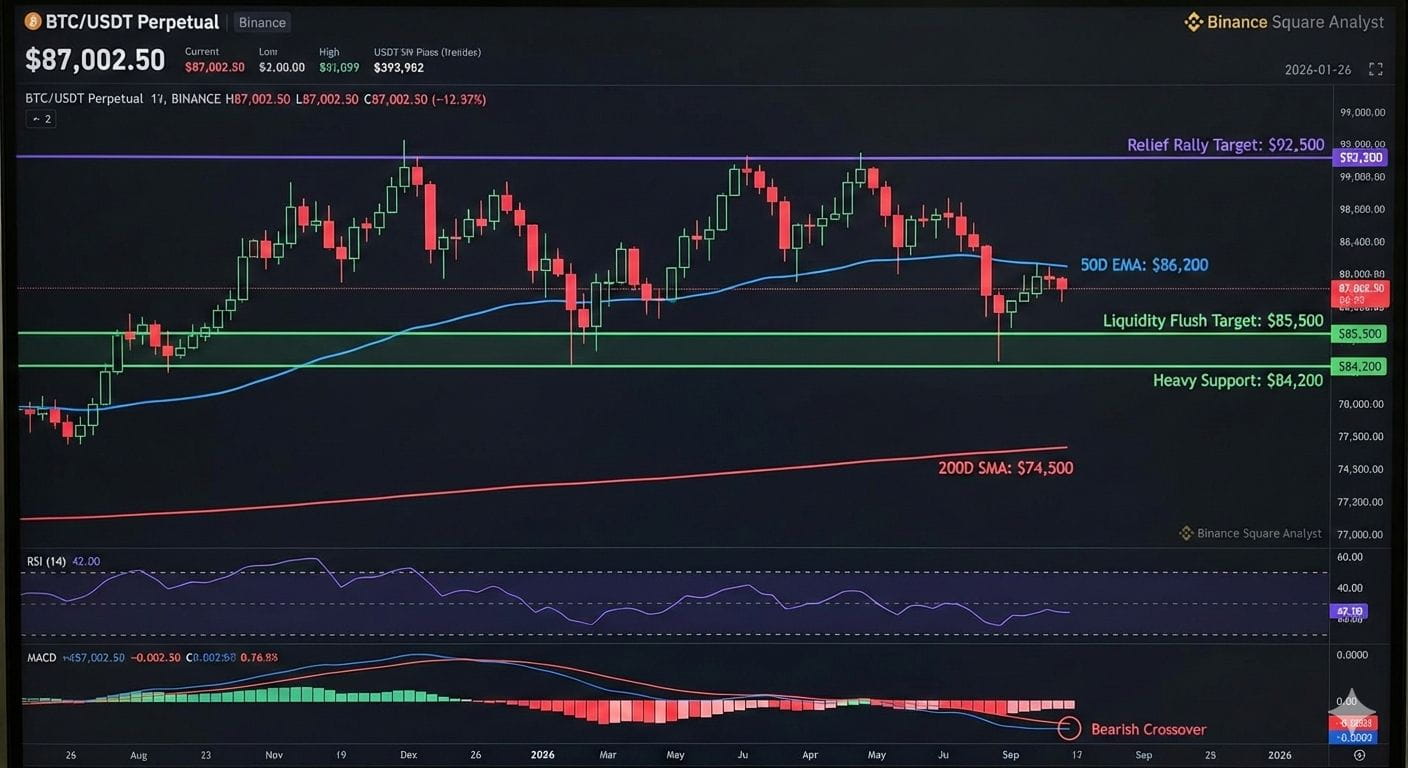Click the Mar label on the time axis

tap(609, 755)
